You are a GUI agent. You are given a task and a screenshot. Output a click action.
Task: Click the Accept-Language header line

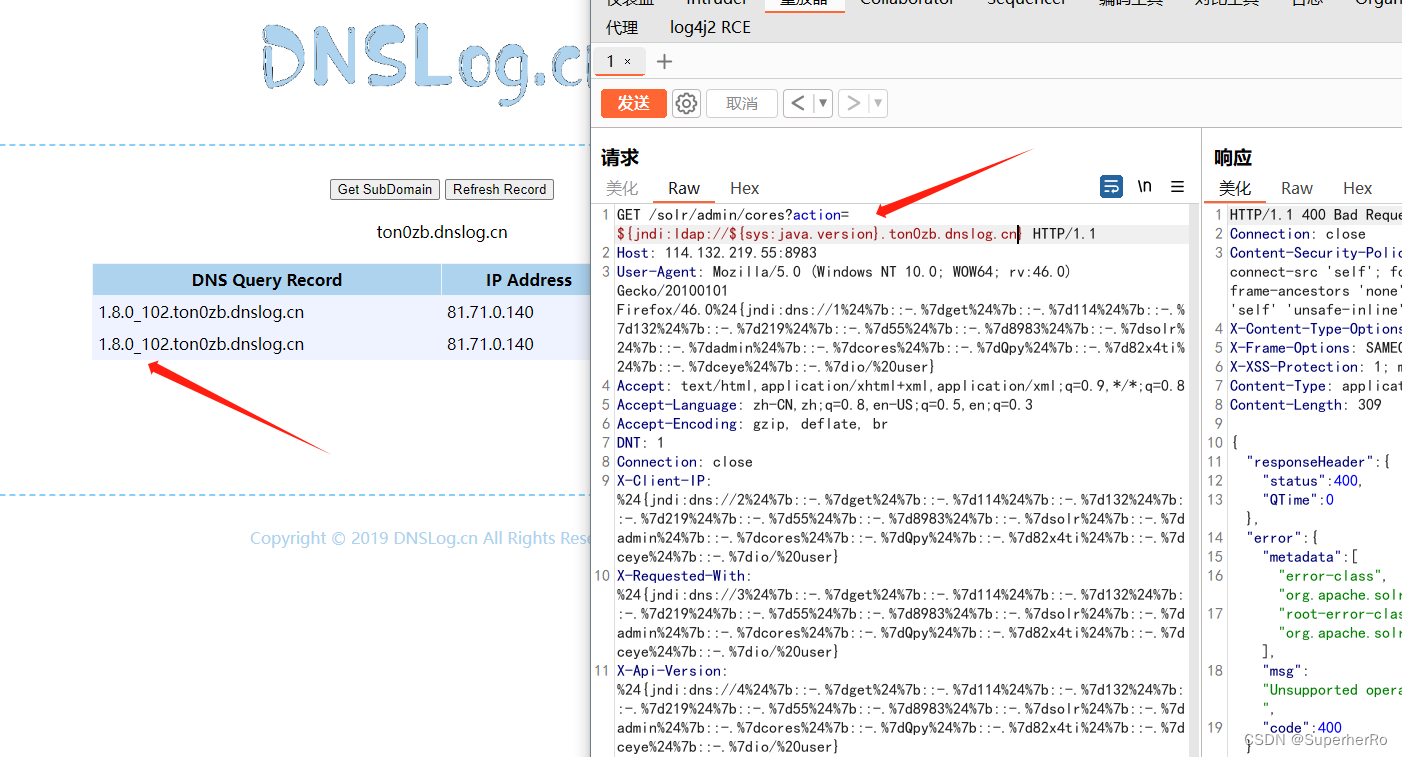(825, 405)
